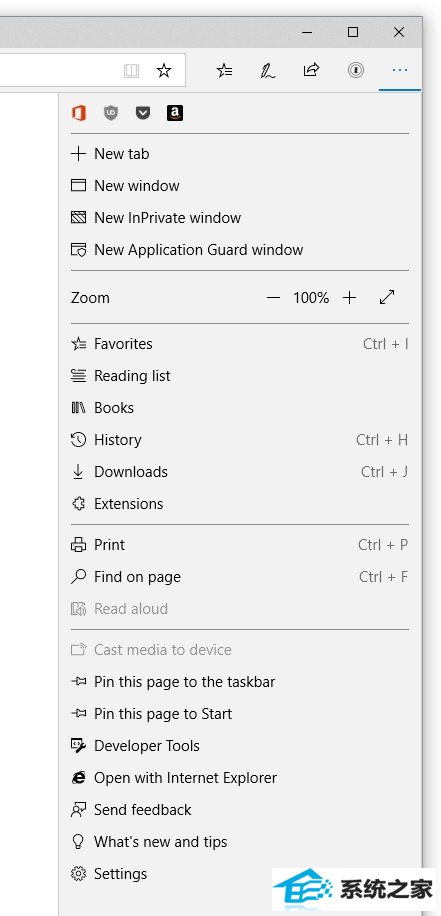
Task: Click the Share page icon
Action: coord(311,70)
